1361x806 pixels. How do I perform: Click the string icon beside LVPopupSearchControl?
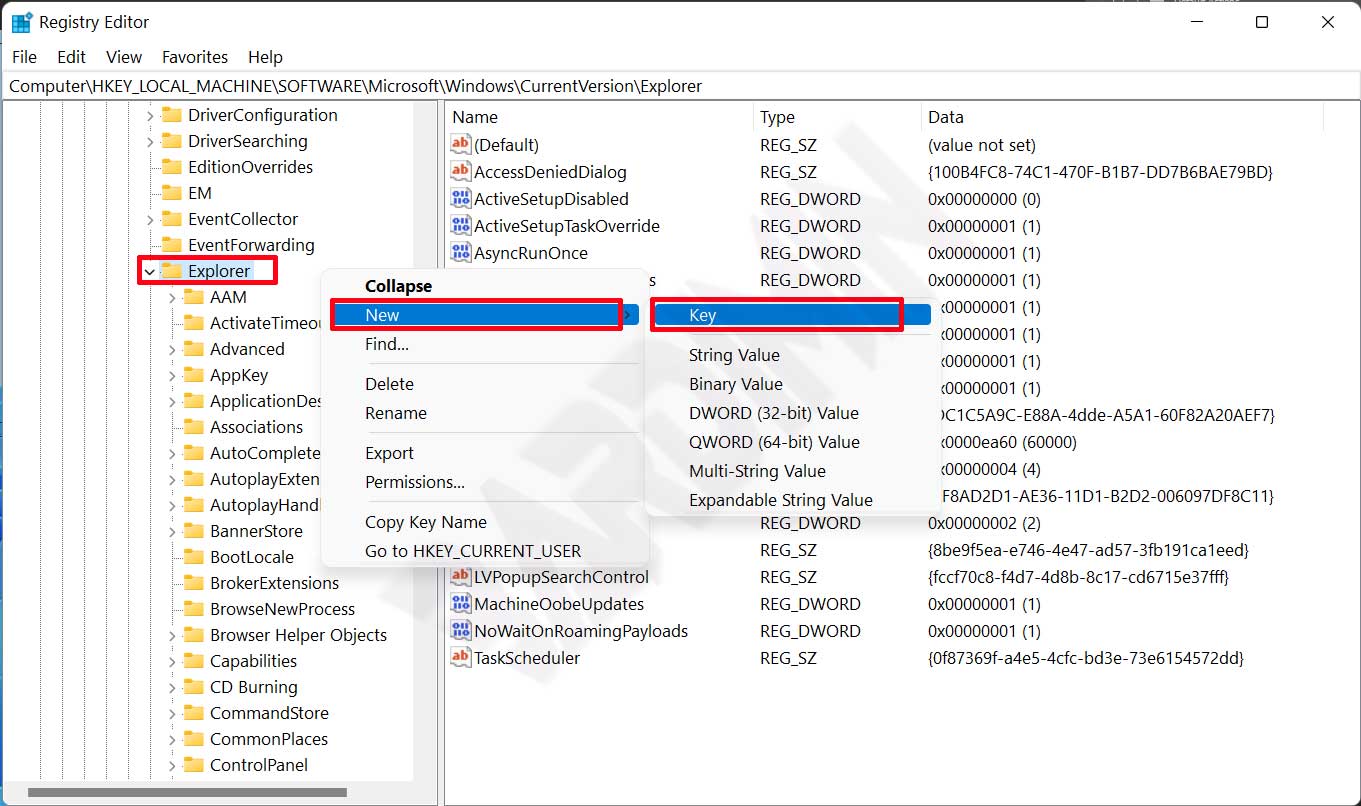[461, 577]
